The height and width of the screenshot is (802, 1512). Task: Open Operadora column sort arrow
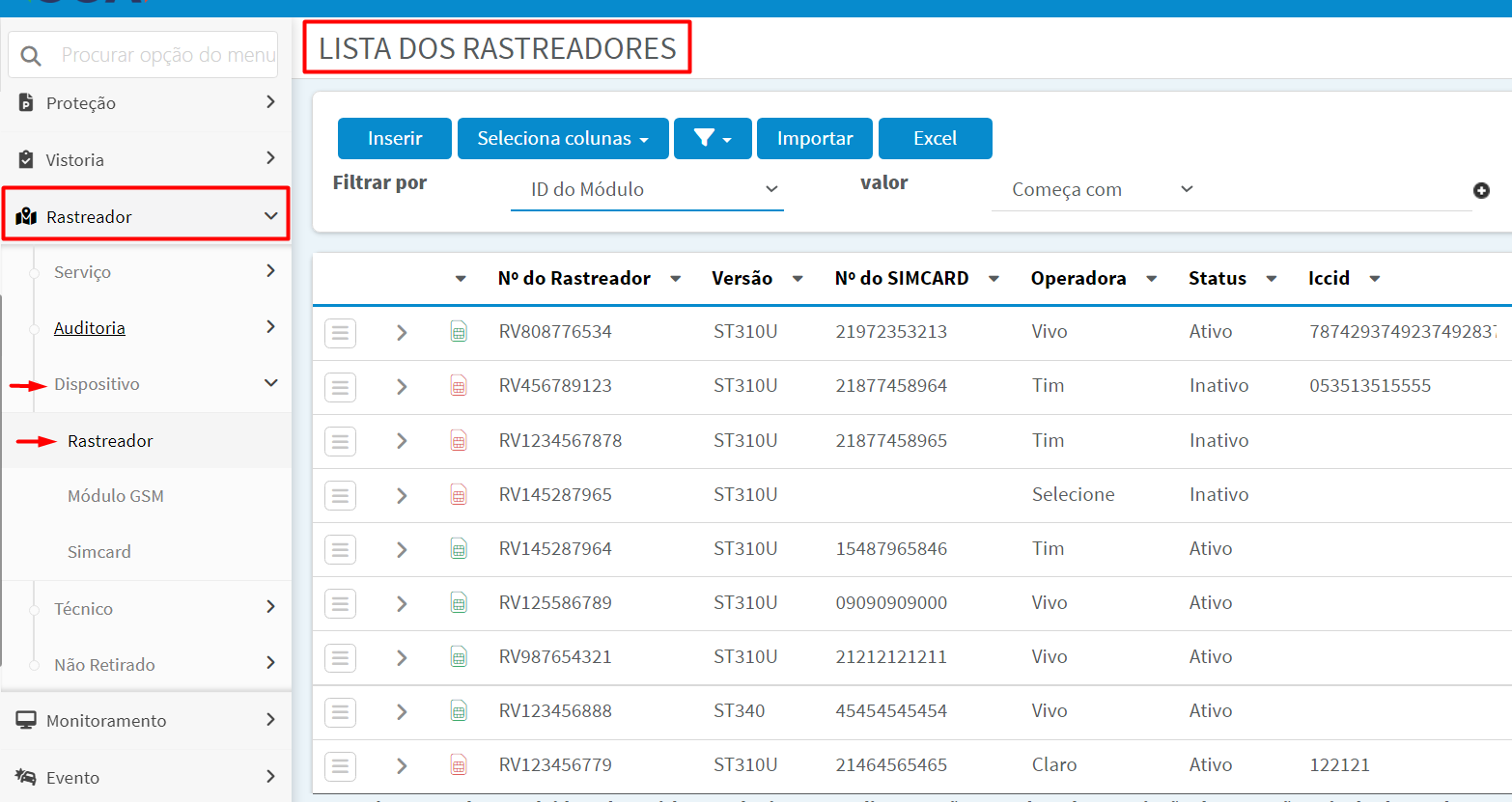[1152, 279]
